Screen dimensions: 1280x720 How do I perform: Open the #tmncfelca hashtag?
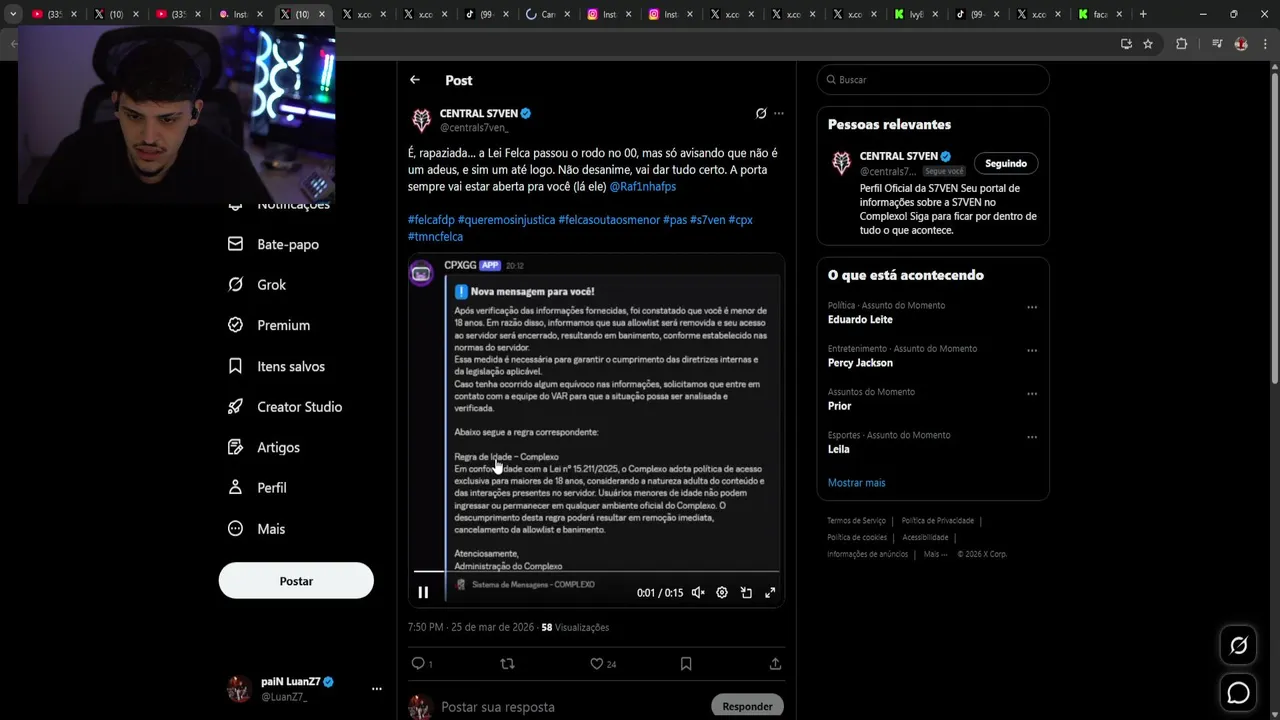pos(435,237)
